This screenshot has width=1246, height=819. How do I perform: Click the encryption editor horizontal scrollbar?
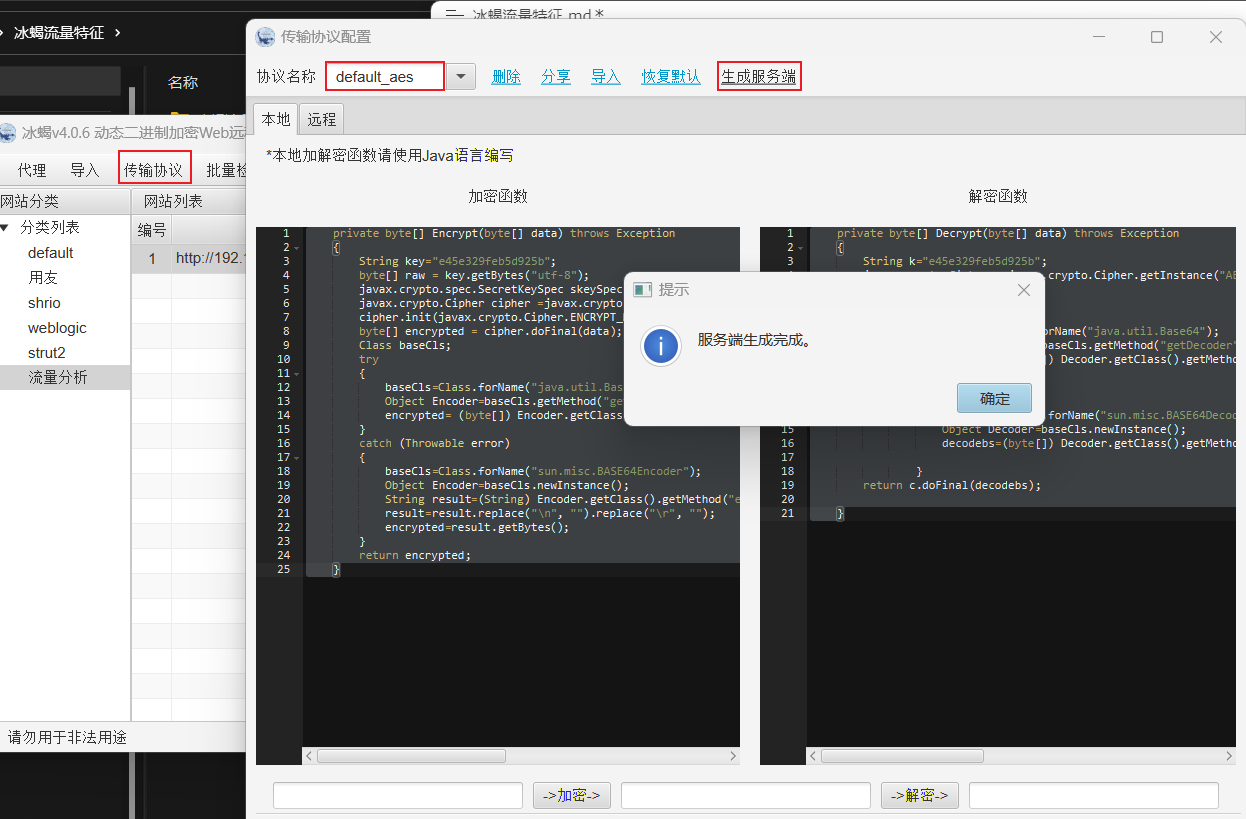coord(520,756)
